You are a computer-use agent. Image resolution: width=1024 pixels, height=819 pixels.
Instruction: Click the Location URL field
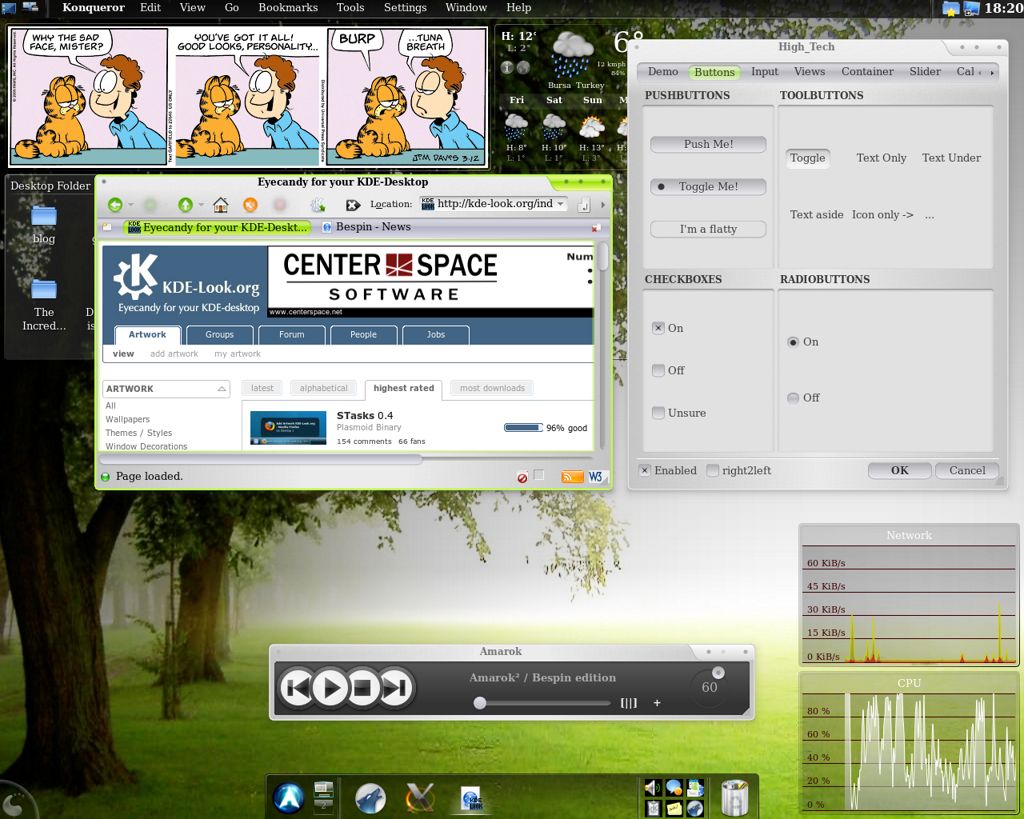point(494,204)
